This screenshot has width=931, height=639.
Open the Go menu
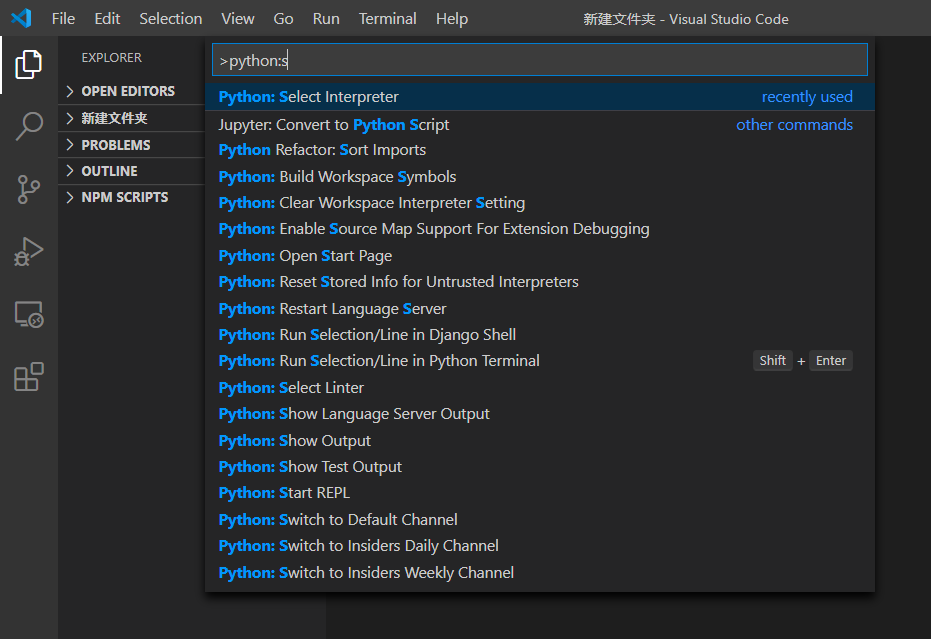pyautogui.click(x=283, y=18)
